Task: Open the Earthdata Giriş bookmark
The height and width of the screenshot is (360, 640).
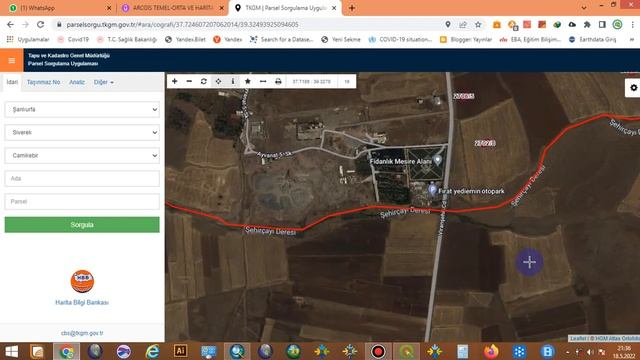Action: tap(592, 39)
